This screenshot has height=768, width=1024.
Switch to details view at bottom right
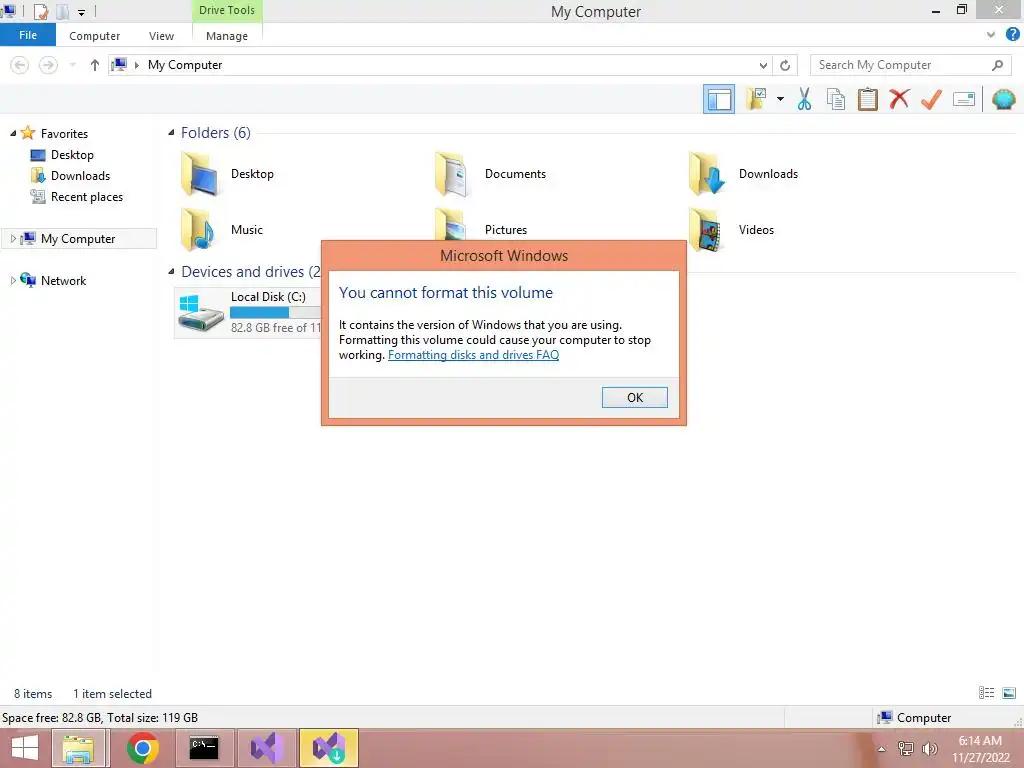[986, 693]
